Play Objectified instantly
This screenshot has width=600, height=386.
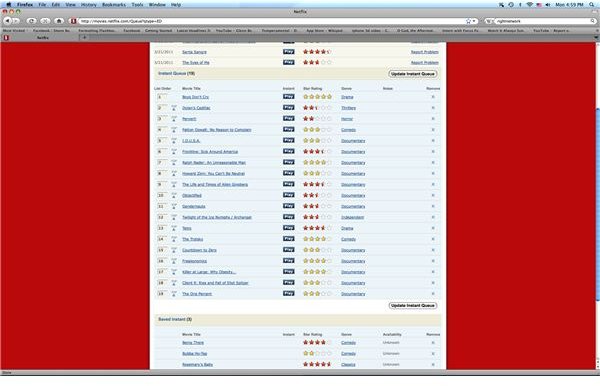pyautogui.click(x=289, y=195)
